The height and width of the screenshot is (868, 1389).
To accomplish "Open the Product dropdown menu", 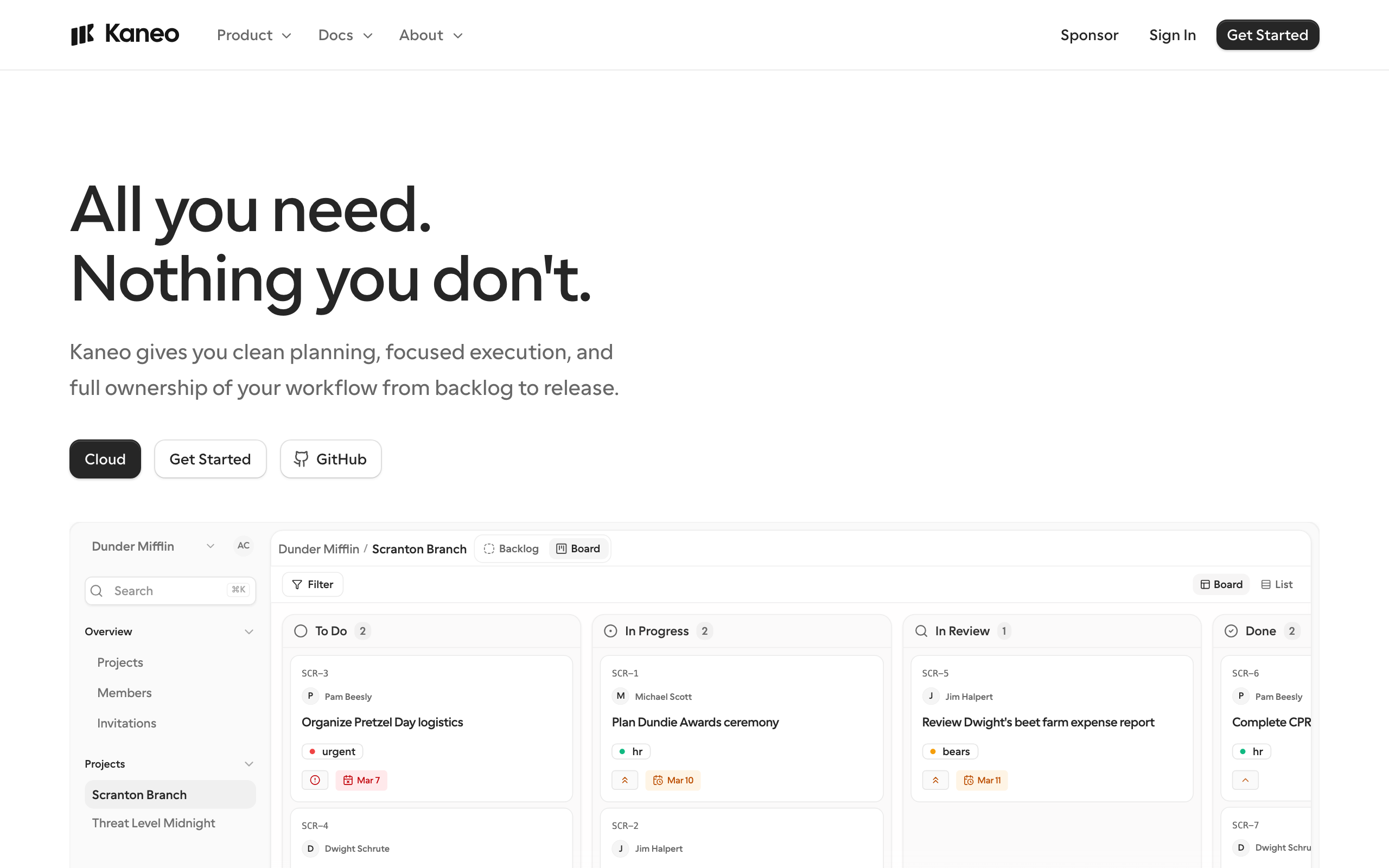I will pos(254,35).
